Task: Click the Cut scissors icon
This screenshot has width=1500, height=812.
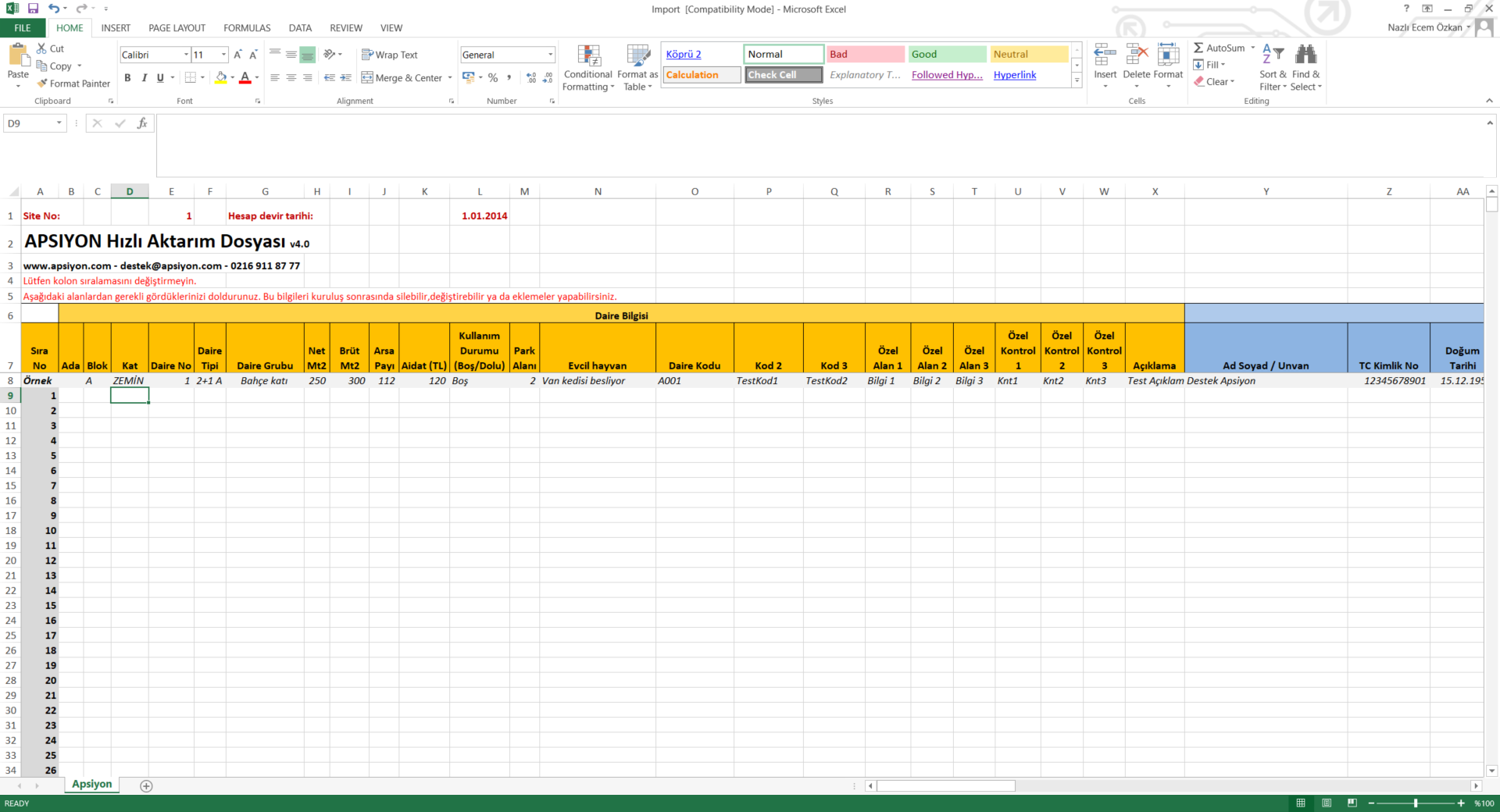Action: tap(41, 48)
